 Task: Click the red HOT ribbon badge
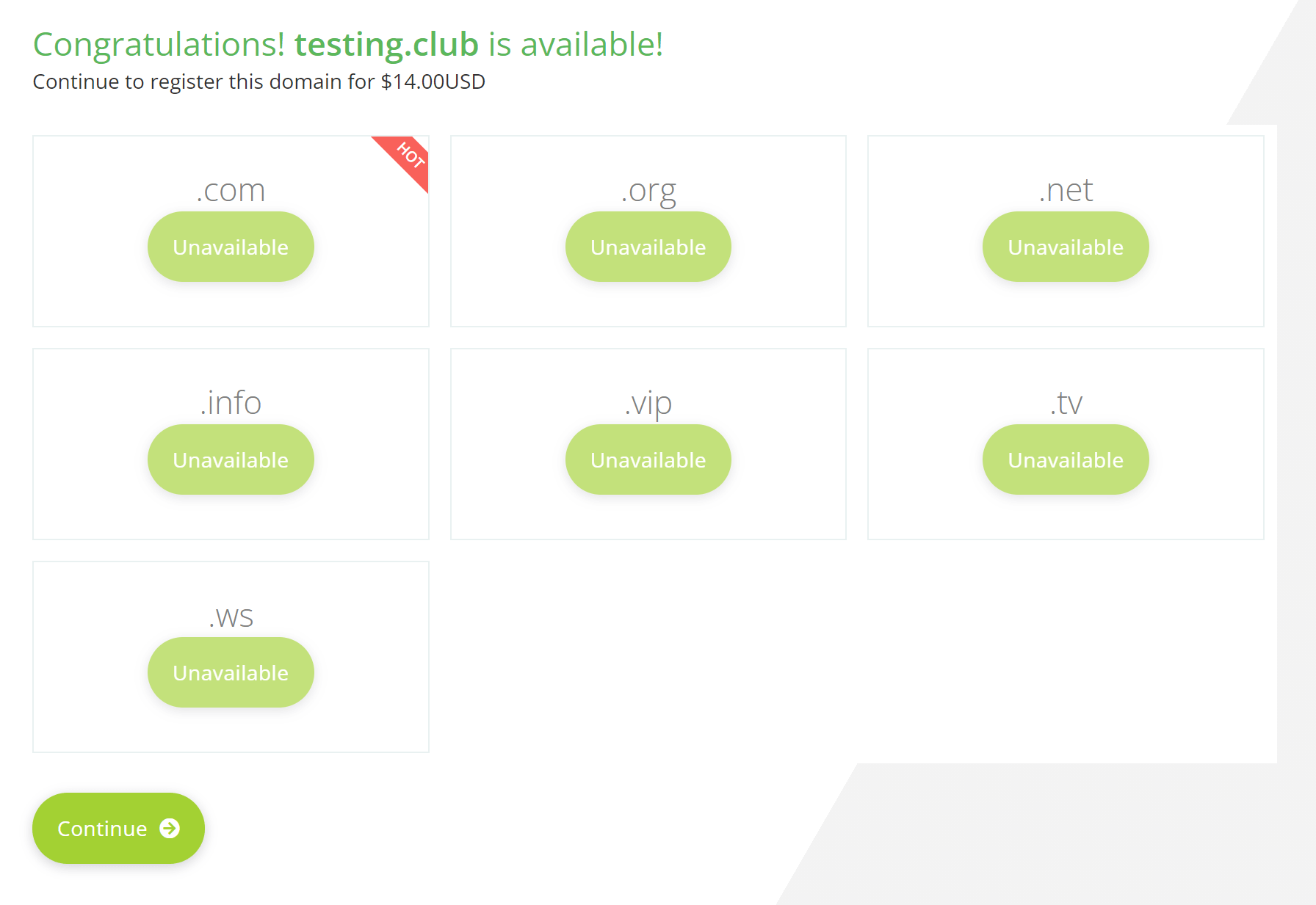(408, 158)
